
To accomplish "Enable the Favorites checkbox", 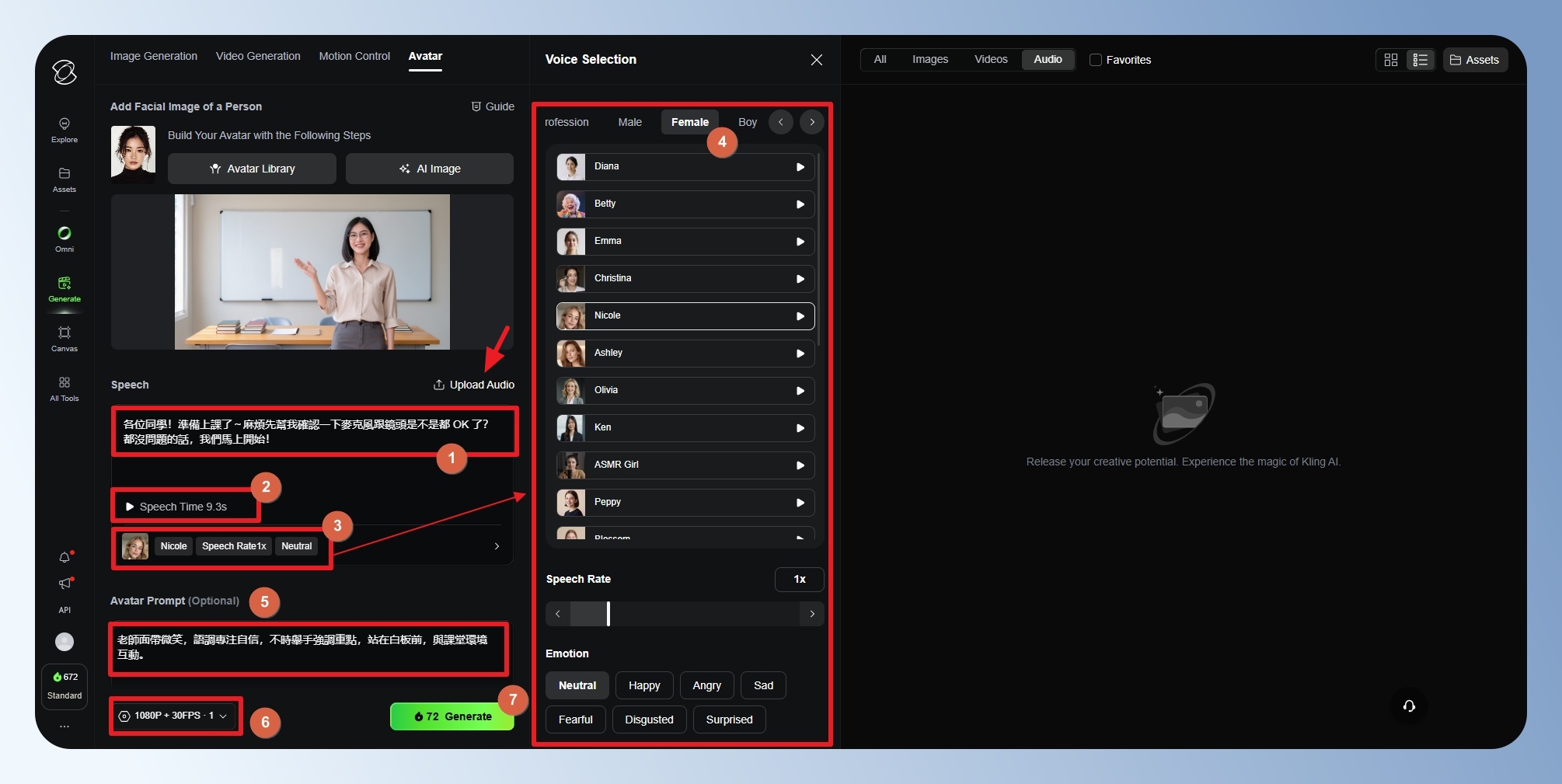I will point(1096,60).
